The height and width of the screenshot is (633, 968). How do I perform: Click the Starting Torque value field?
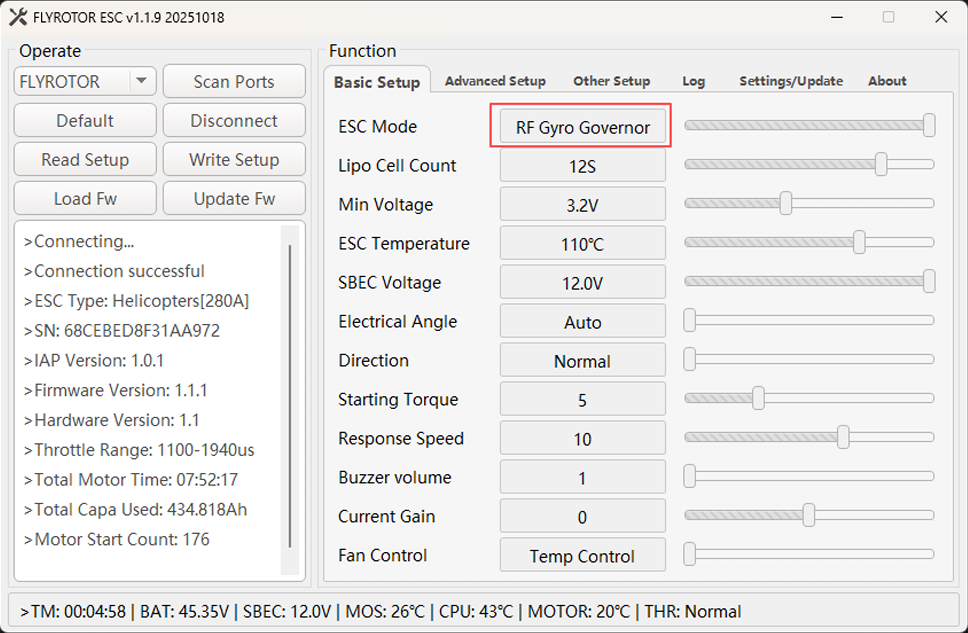(582, 400)
